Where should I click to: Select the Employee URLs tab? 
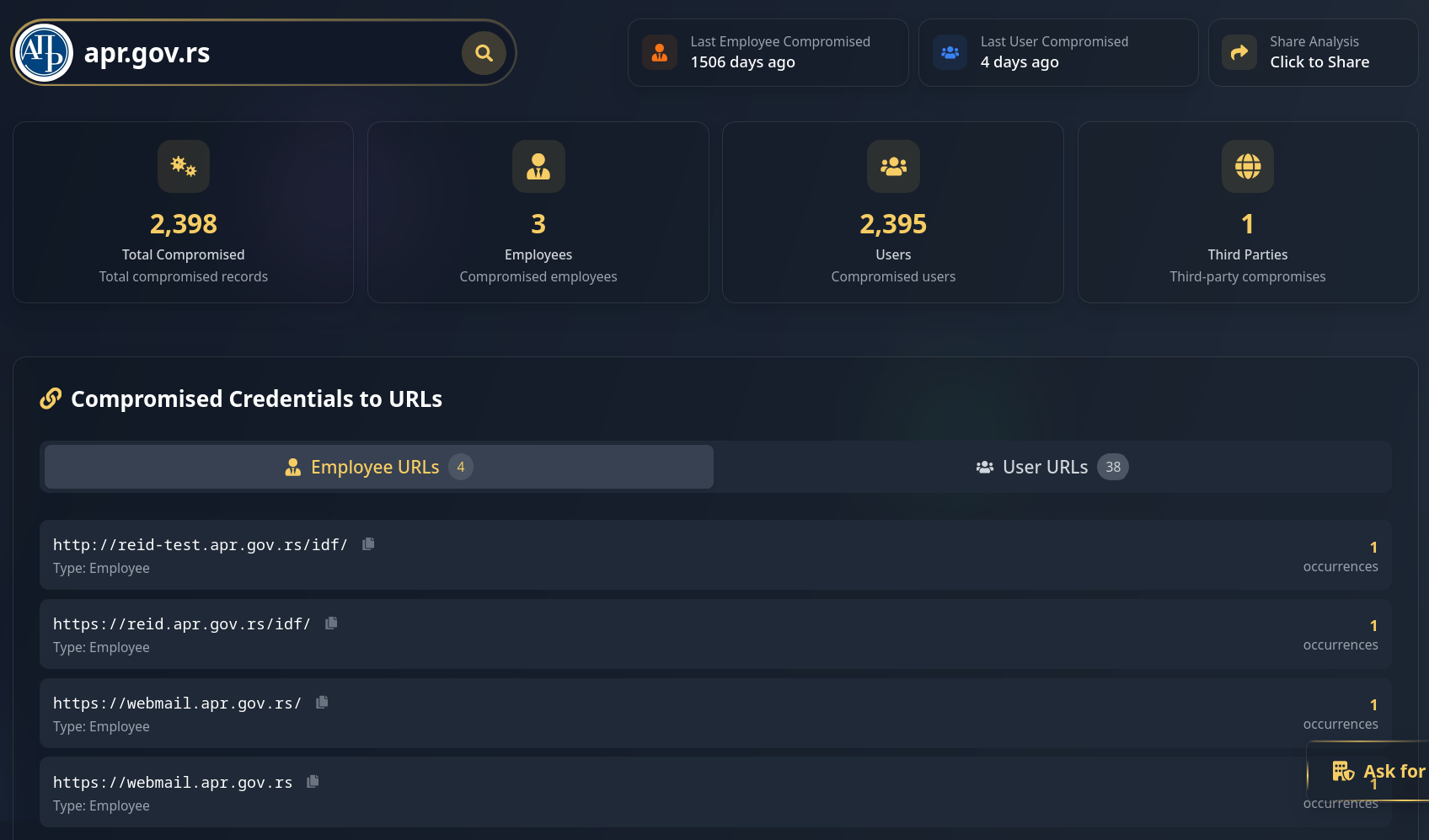click(379, 467)
